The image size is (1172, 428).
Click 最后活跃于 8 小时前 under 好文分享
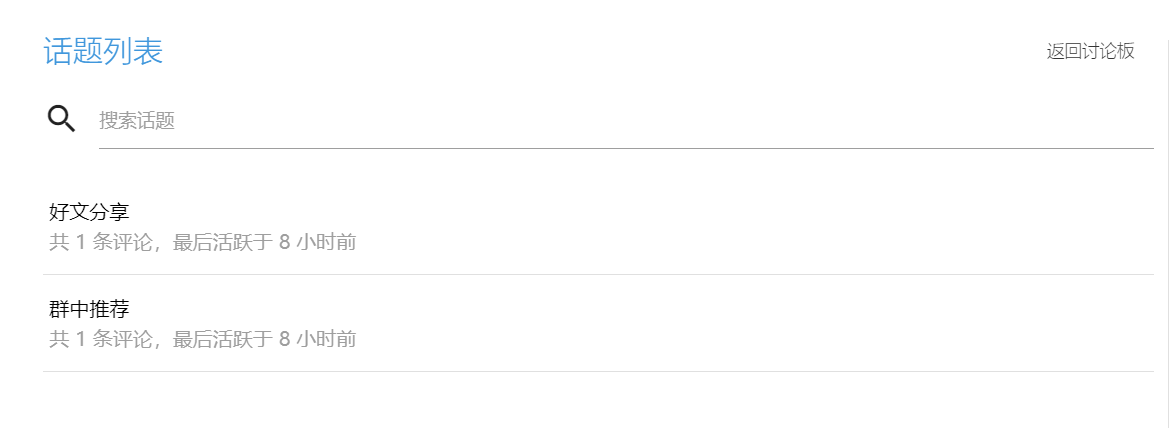coord(265,242)
